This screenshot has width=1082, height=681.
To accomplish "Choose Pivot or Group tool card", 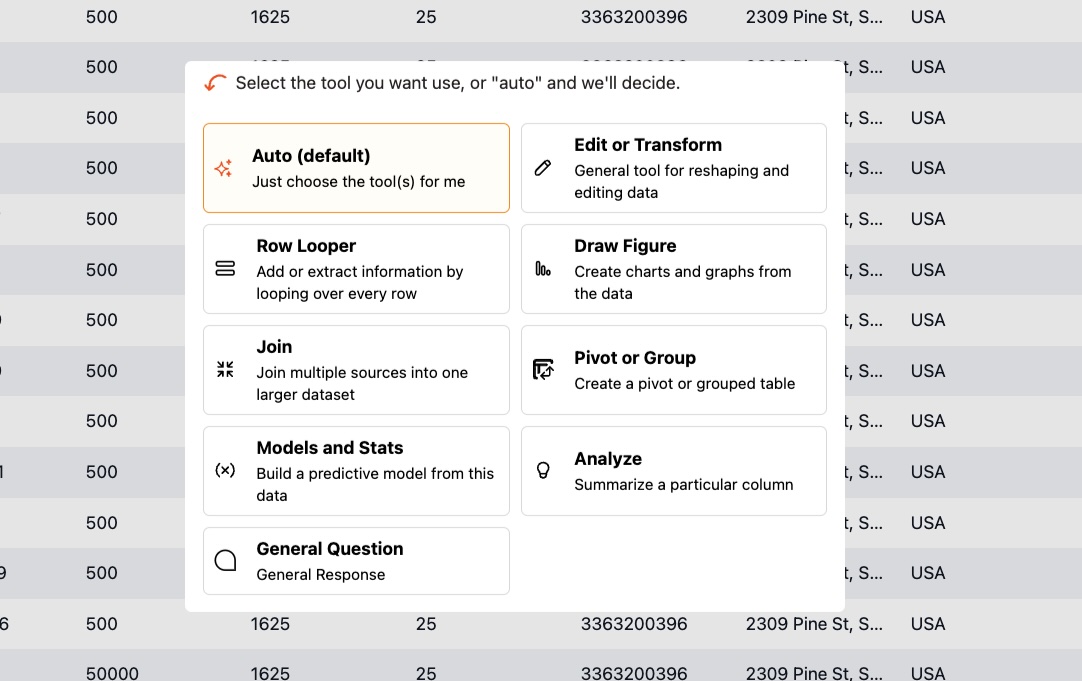I will click(x=673, y=370).
